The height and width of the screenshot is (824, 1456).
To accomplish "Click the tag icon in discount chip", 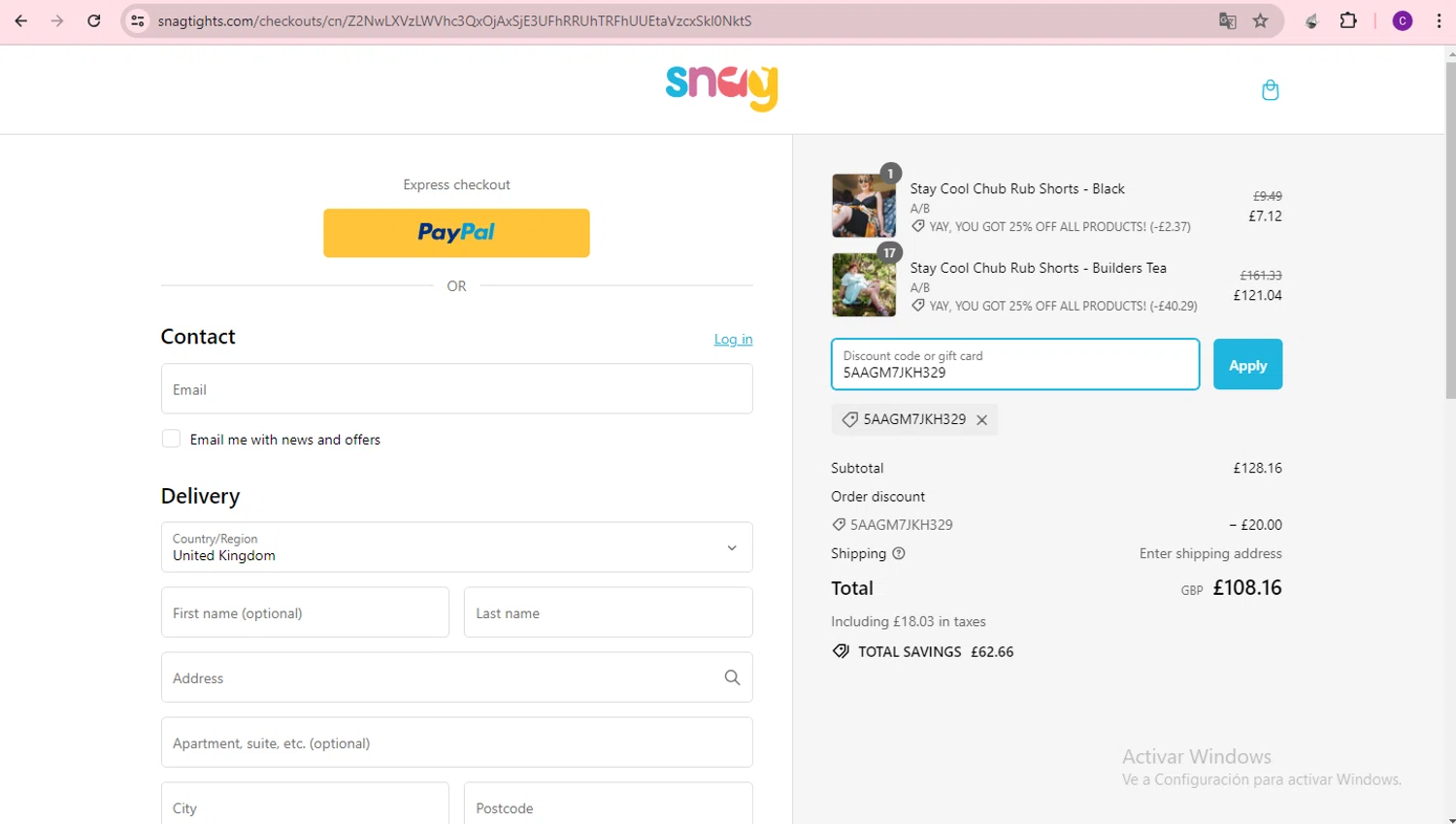I will tap(849, 419).
